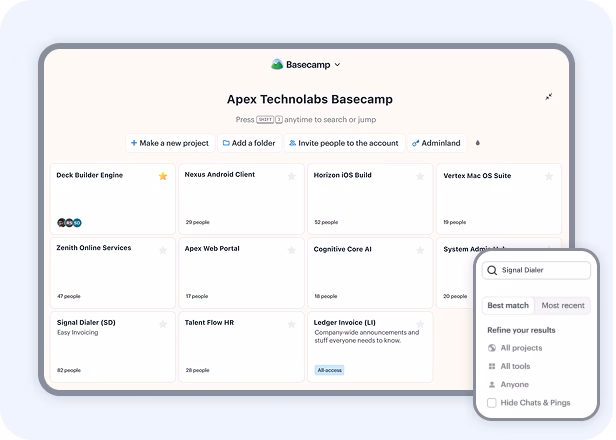616x440 pixels.
Task: Click the folder icon in Add a folder
Action: 226,143
